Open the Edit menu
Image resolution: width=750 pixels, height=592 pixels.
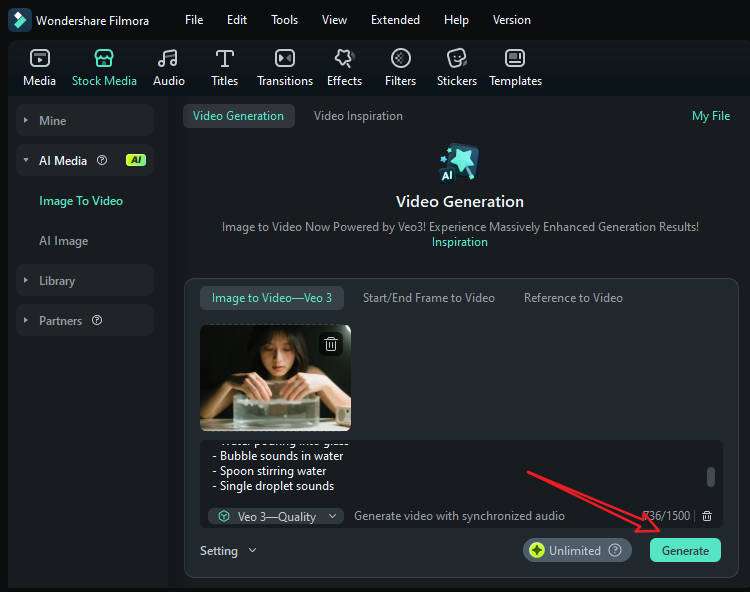(237, 20)
